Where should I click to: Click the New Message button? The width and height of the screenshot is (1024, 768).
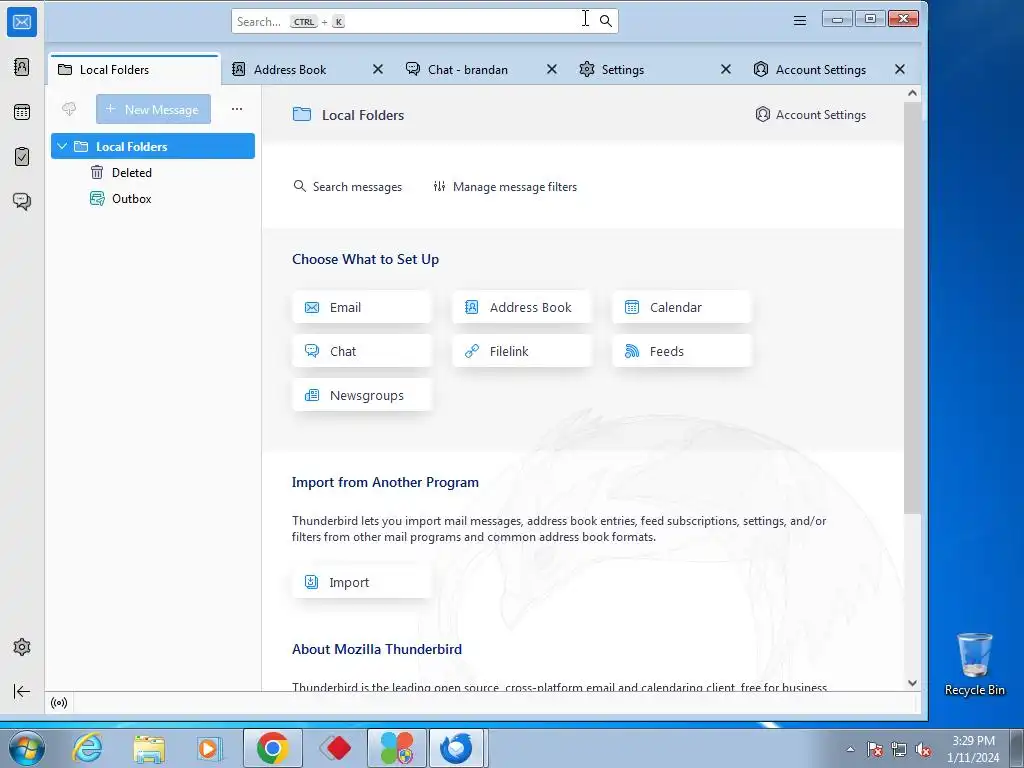pos(153,109)
